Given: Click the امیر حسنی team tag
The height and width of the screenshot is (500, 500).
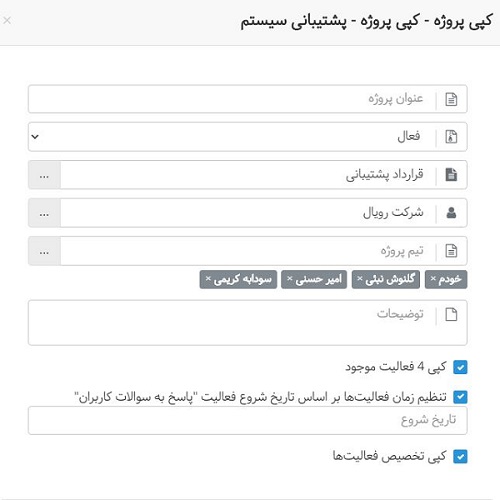Looking at the screenshot, I should (314, 279).
